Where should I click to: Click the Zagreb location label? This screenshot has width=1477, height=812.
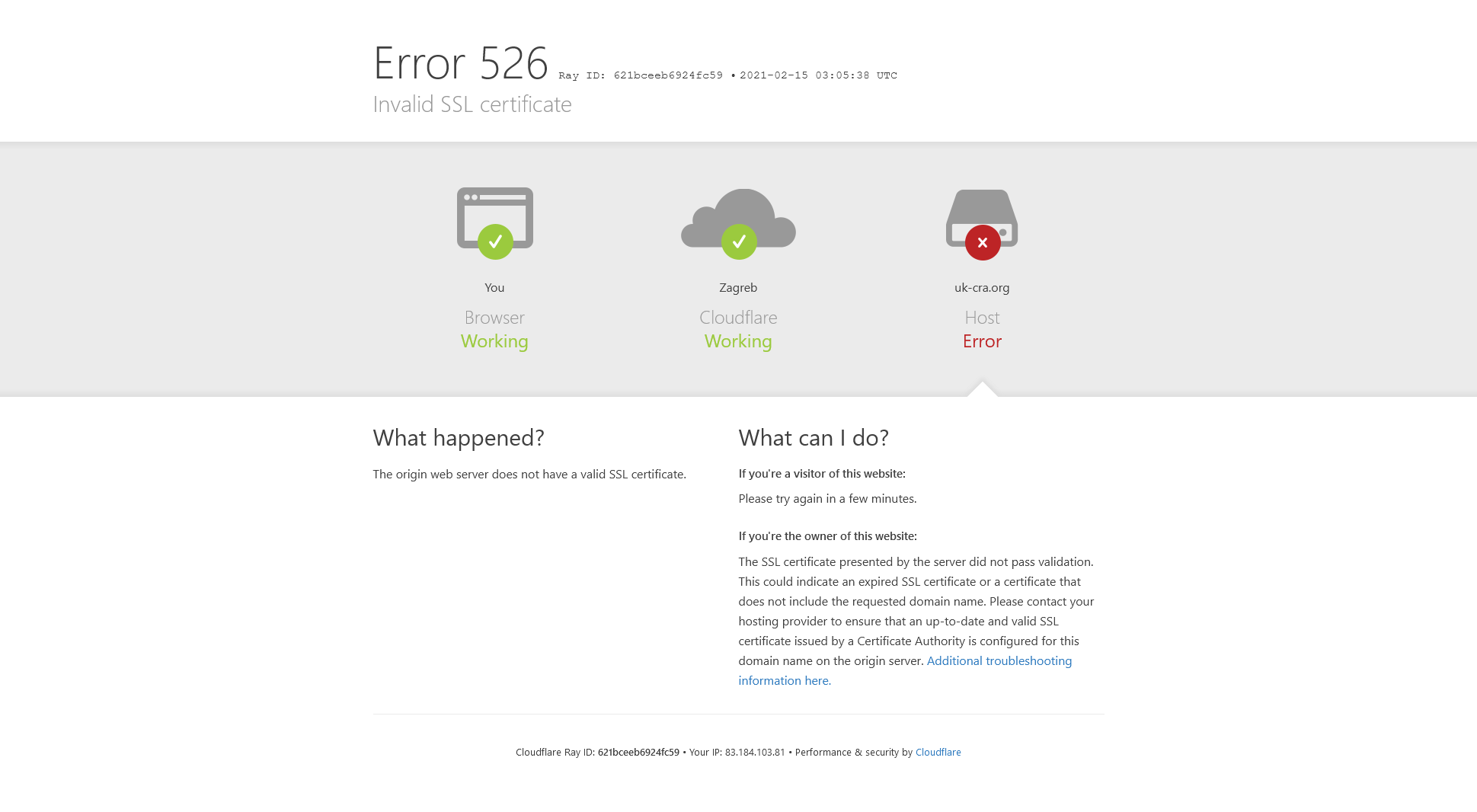click(738, 287)
